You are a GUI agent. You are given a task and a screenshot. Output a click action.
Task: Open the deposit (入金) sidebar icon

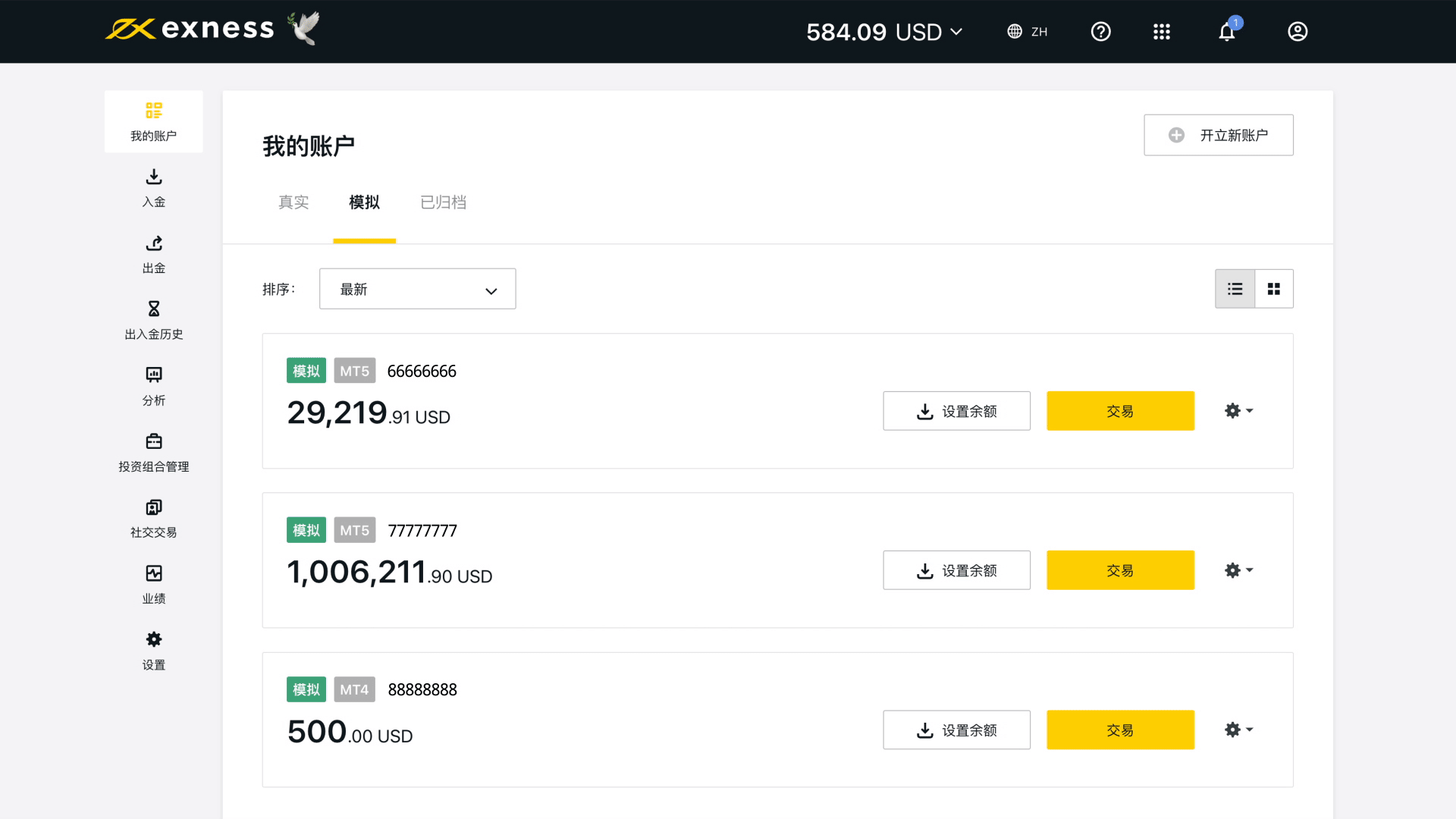coord(154,177)
